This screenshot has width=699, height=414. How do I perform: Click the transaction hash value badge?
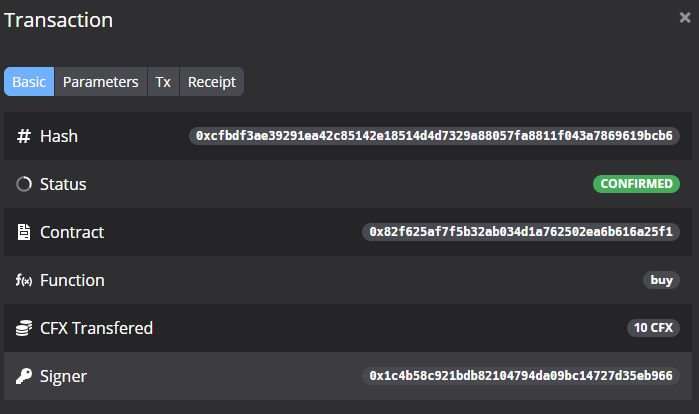434,136
